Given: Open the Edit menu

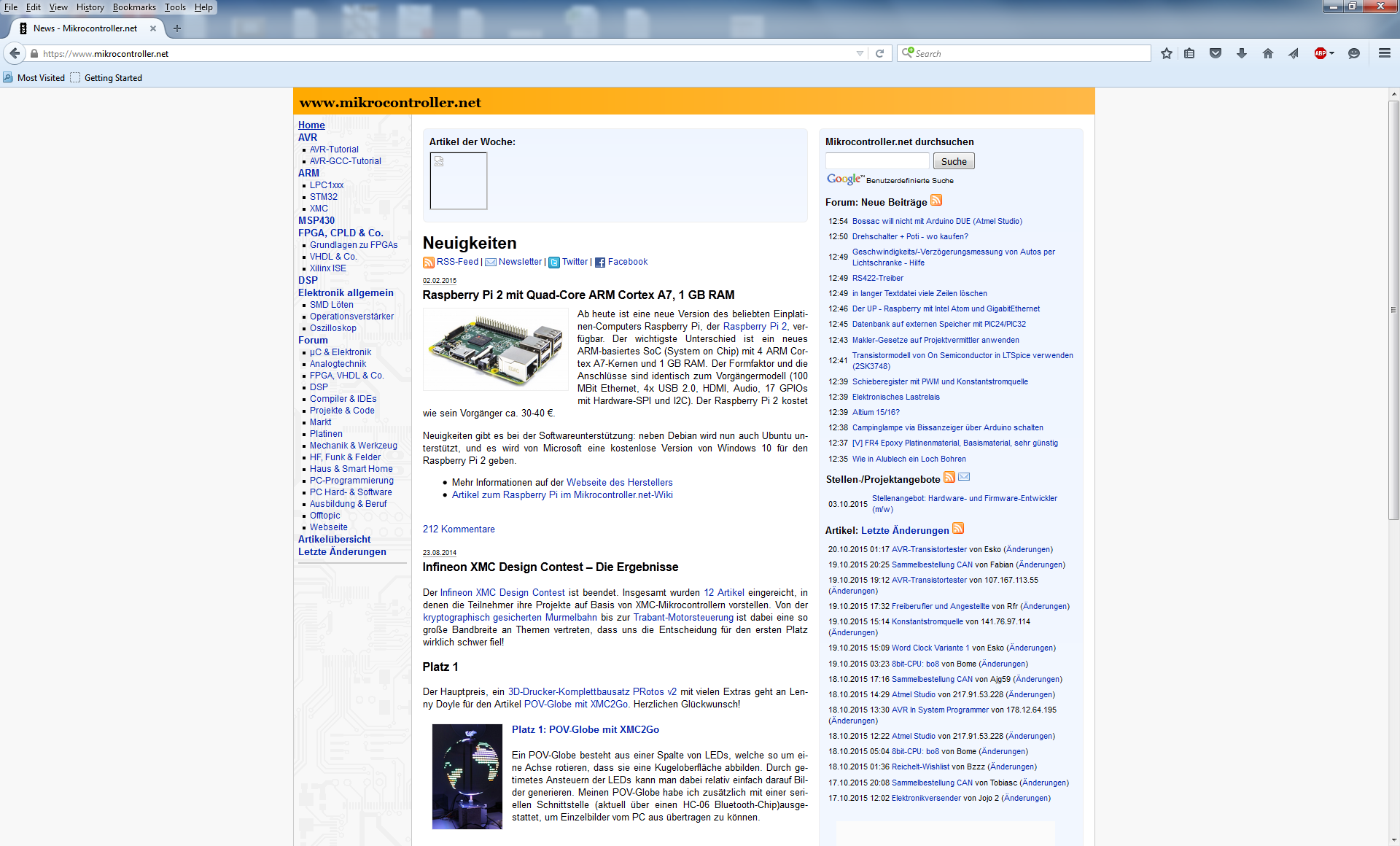Looking at the screenshot, I should point(34,7).
